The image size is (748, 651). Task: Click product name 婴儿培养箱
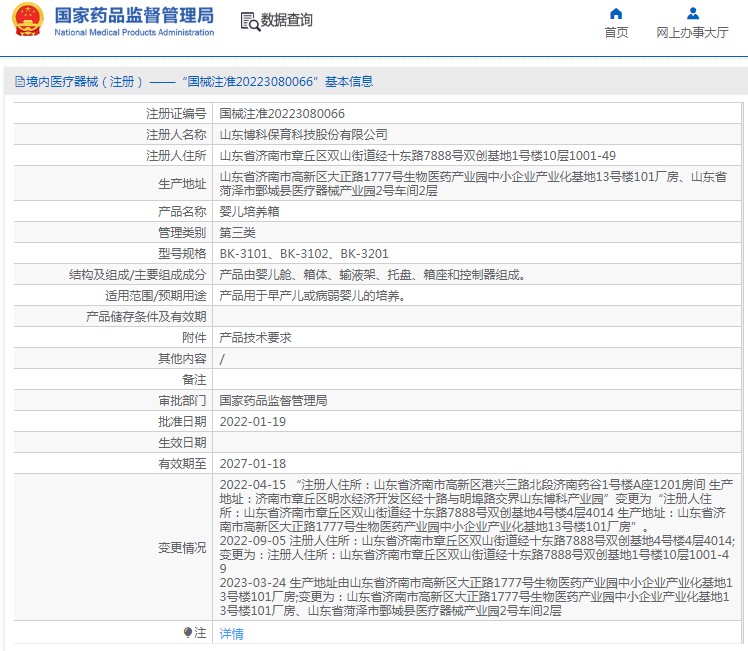pyautogui.click(x=249, y=211)
